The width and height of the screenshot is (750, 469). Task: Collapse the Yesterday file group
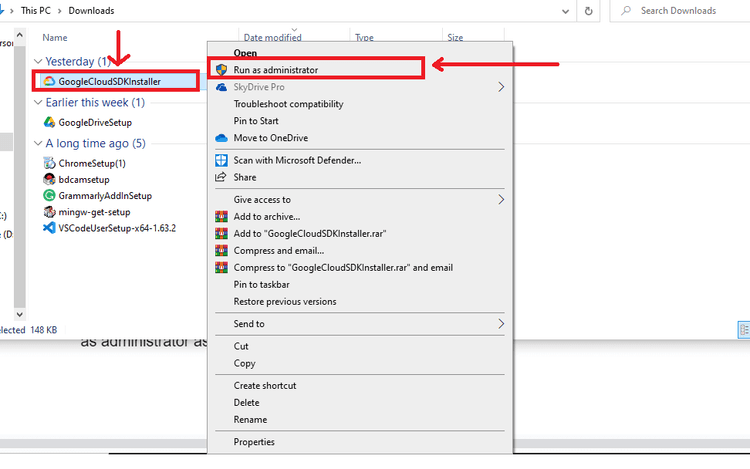(x=38, y=62)
